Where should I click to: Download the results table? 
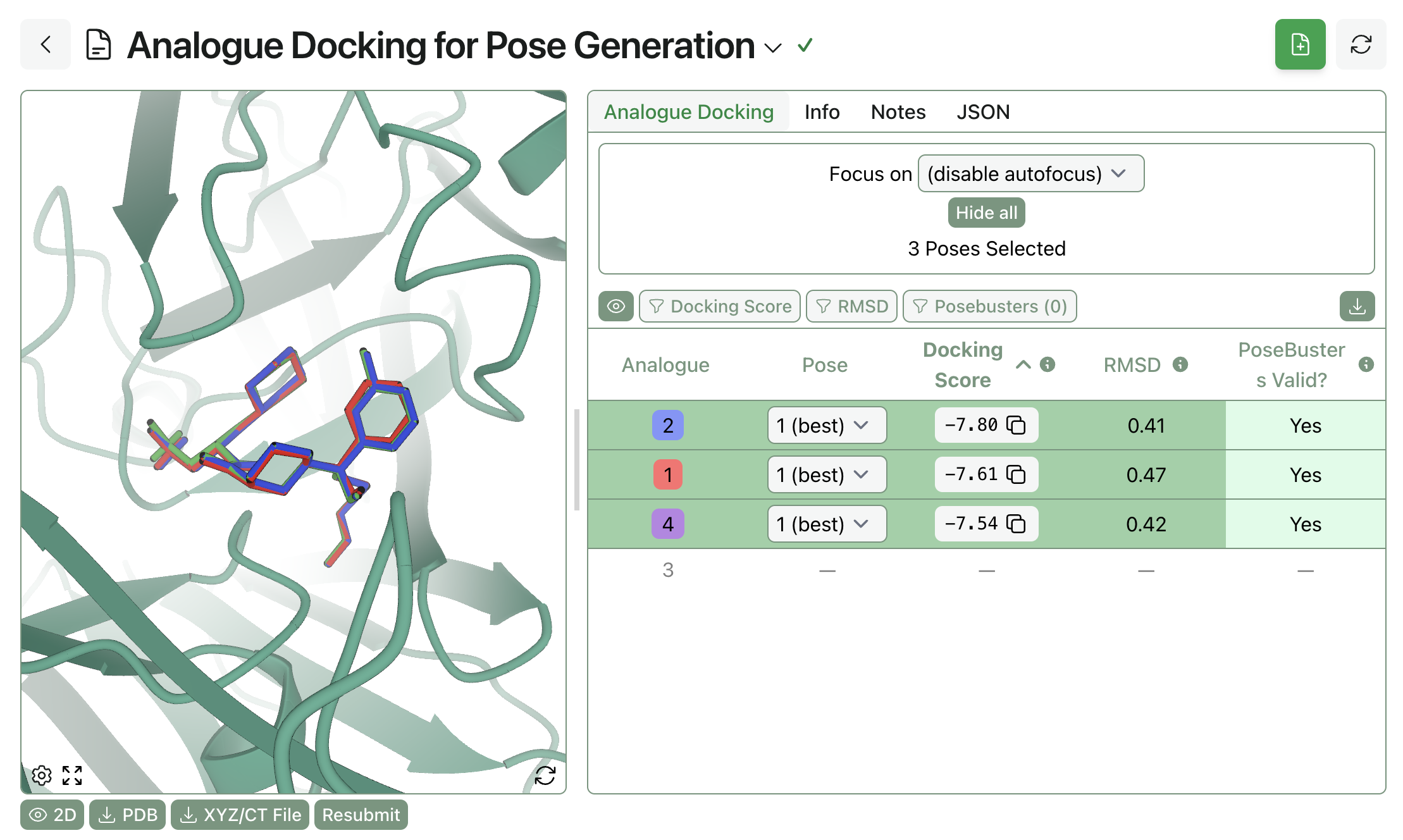coord(1356,306)
